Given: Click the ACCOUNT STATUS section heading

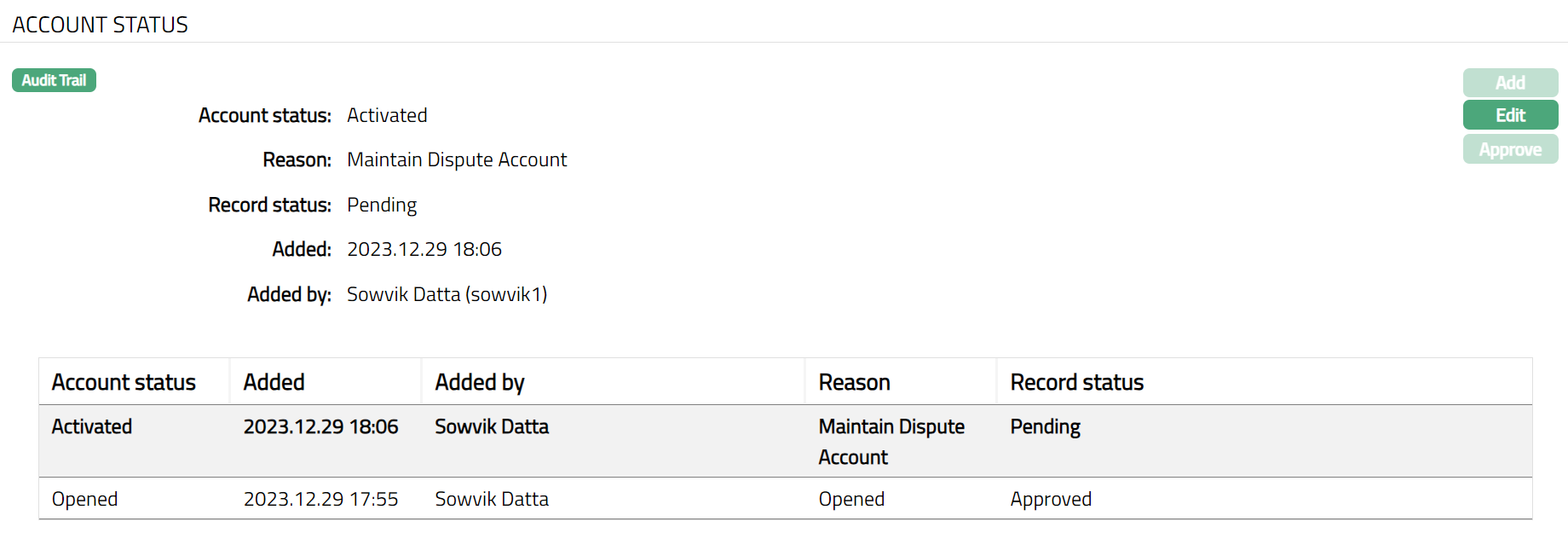Looking at the screenshot, I should tap(100, 25).
